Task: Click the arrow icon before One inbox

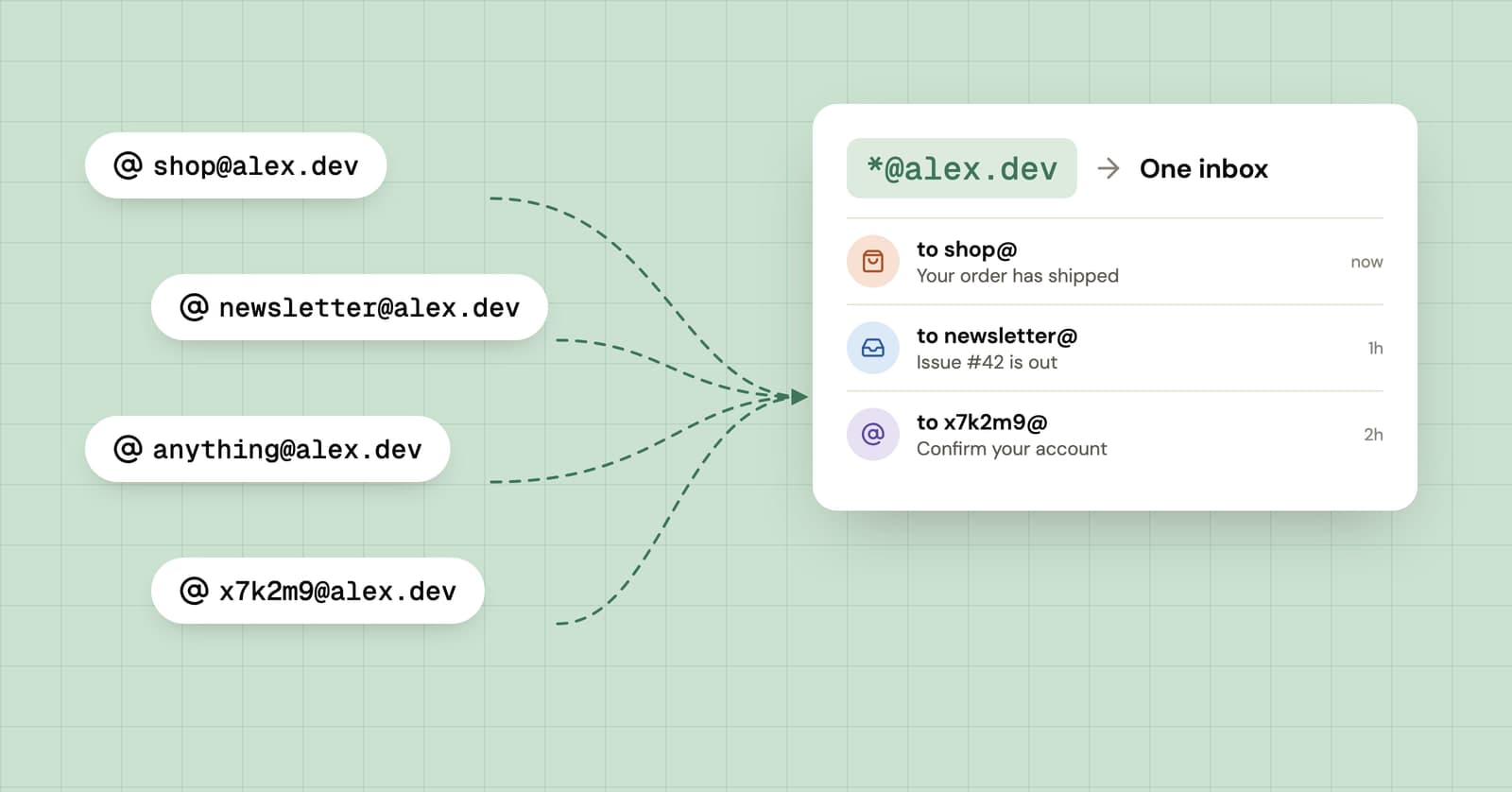Action: pyautogui.click(x=1108, y=168)
